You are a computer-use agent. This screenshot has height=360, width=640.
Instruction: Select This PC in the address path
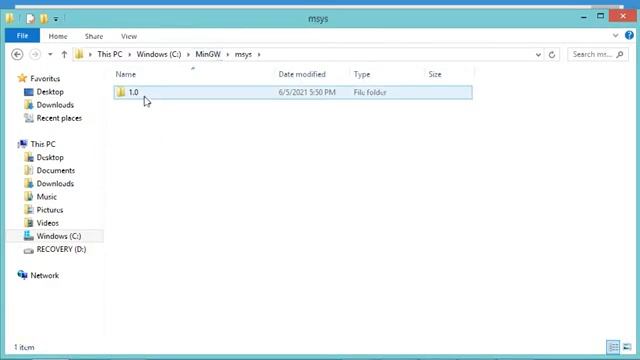point(110,54)
